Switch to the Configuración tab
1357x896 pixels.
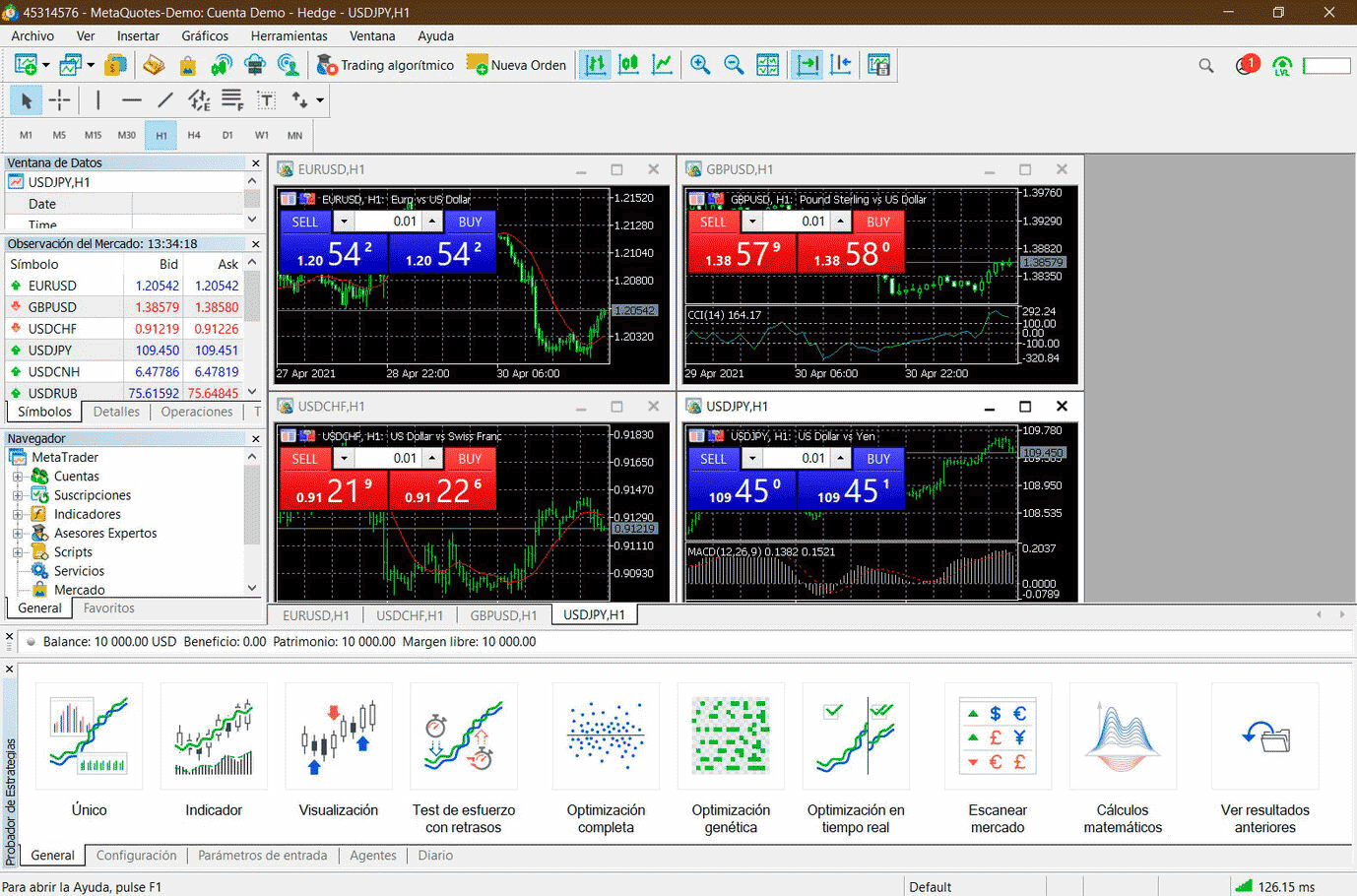pyautogui.click(x=137, y=856)
